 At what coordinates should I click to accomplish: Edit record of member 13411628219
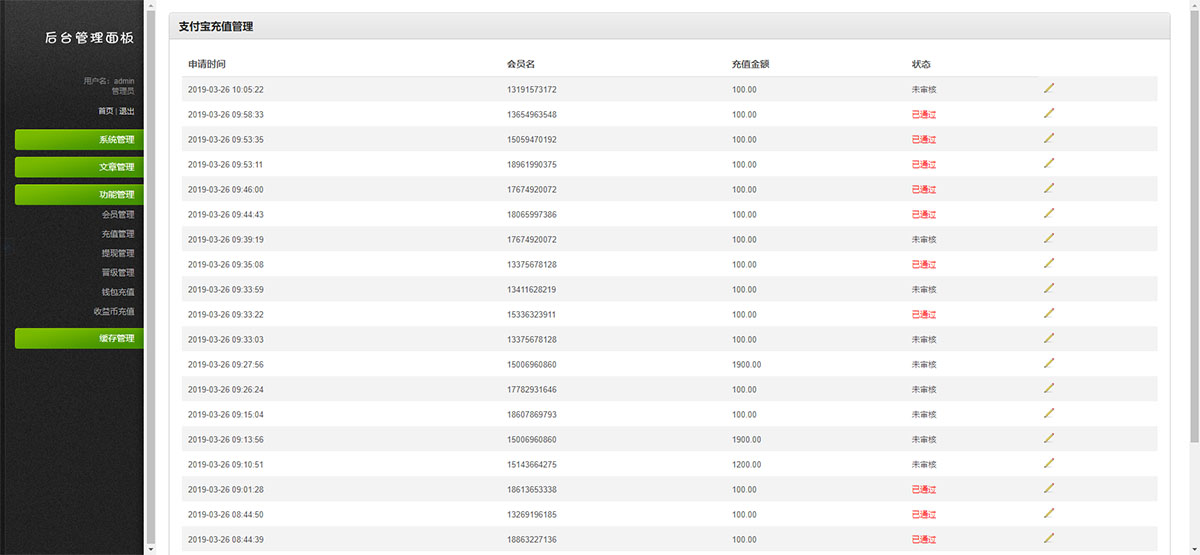pyautogui.click(x=1049, y=288)
